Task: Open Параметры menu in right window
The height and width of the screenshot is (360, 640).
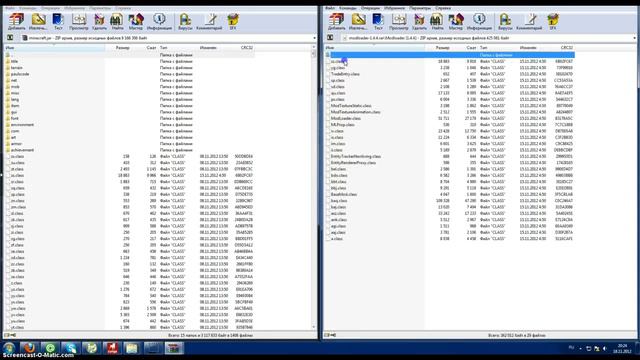Action: [420, 8]
